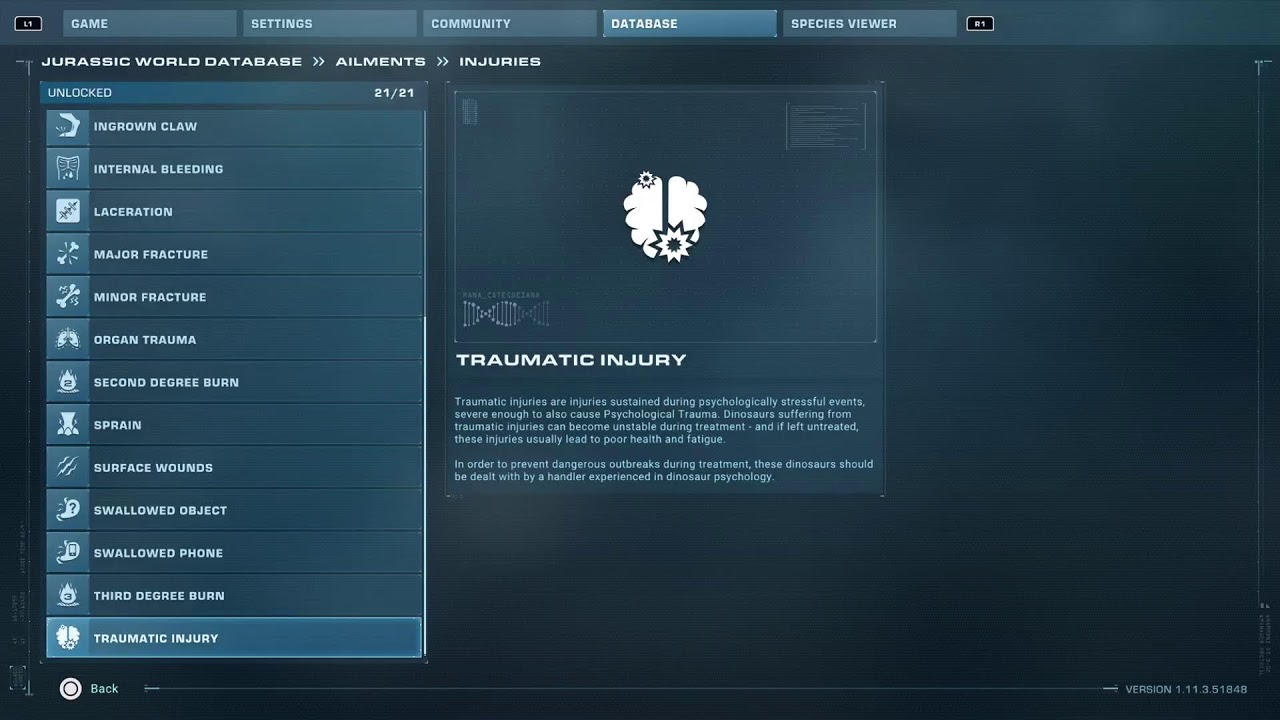The height and width of the screenshot is (720, 1280).
Task: Click the Swallowed Object icon
Action: coord(68,511)
